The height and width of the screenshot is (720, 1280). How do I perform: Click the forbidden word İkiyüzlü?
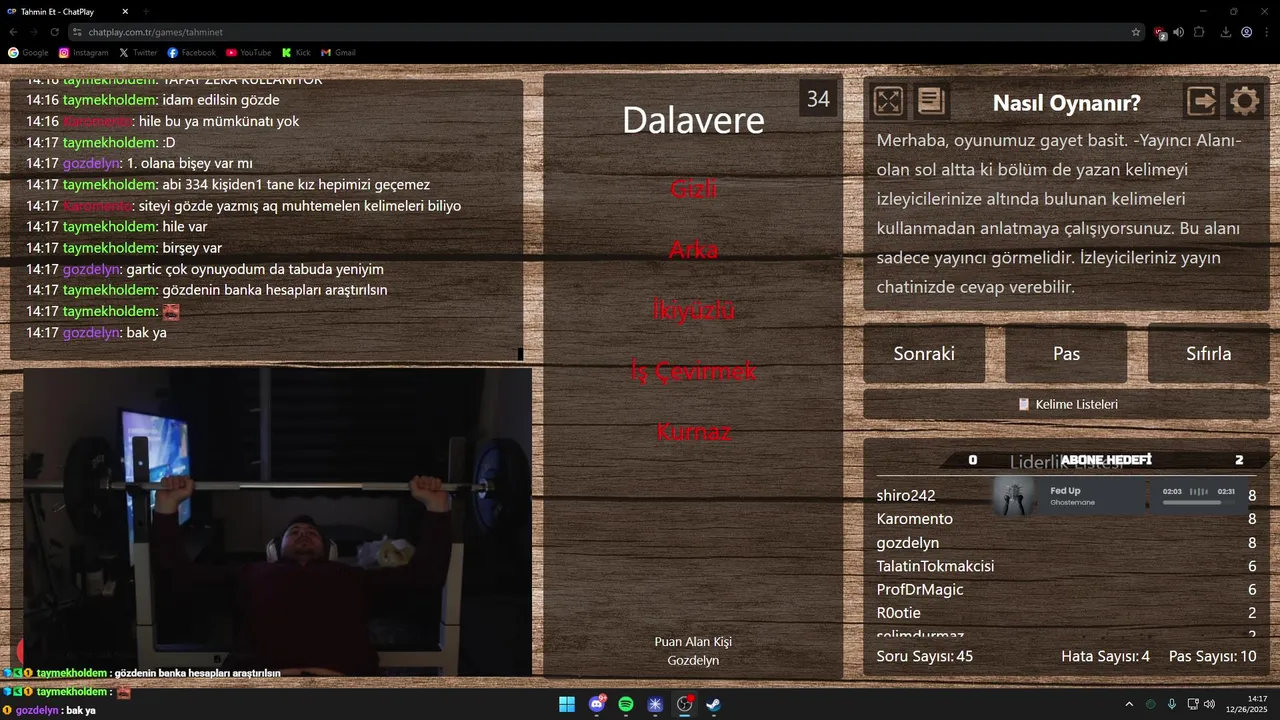[x=693, y=310]
